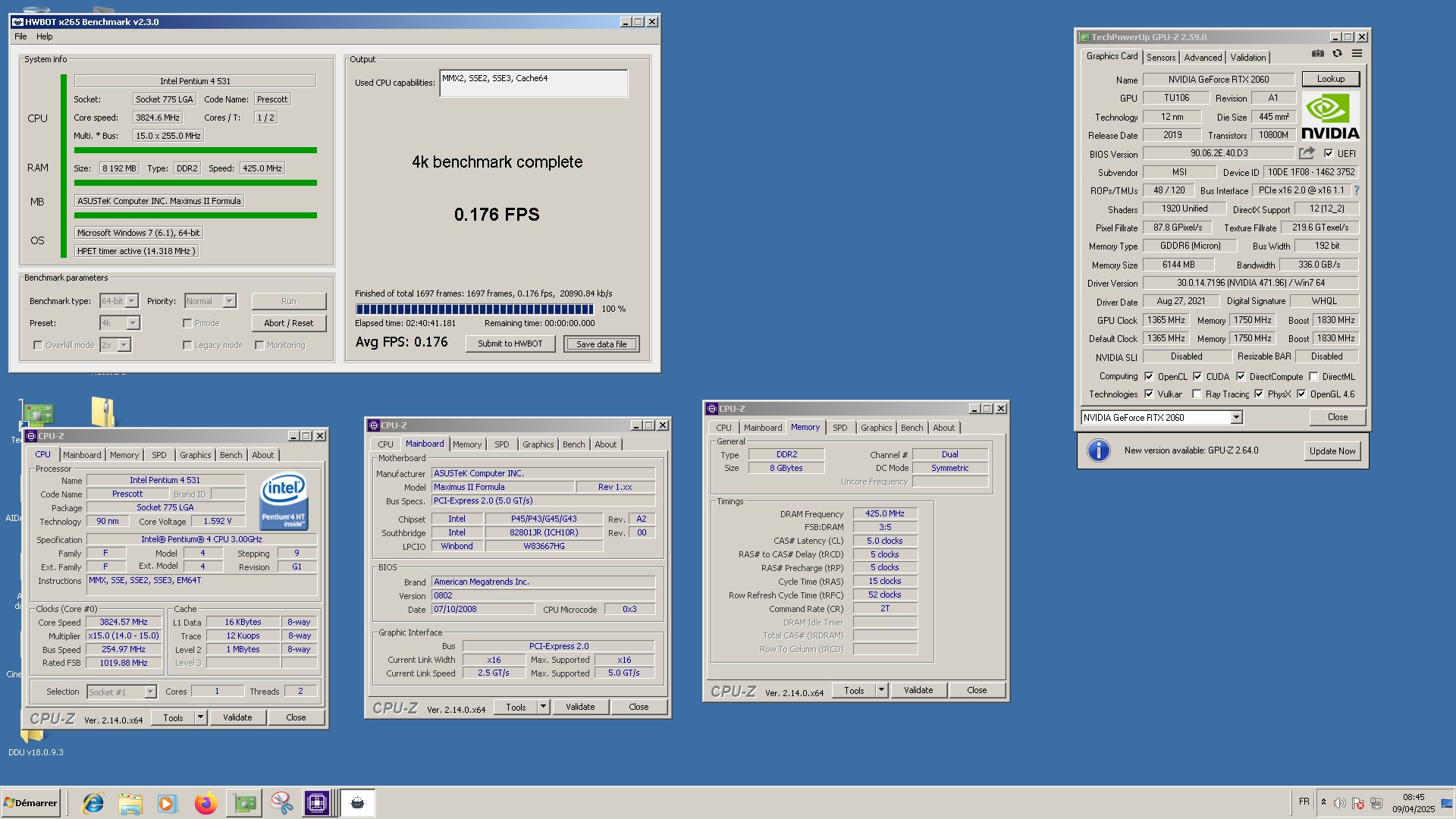Click the Abort / Reset button
Viewport: 1456px width, 819px height.
tap(289, 323)
